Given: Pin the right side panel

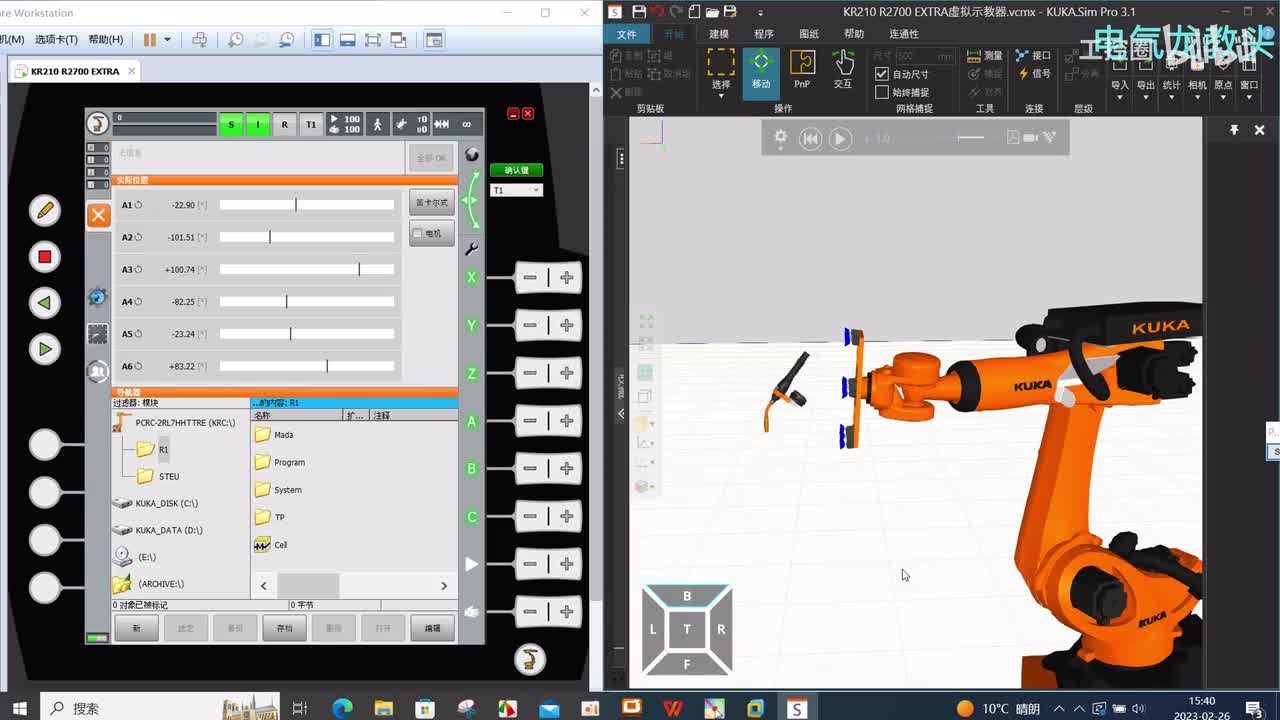Looking at the screenshot, I should pyautogui.click(x=1234, y=130).
